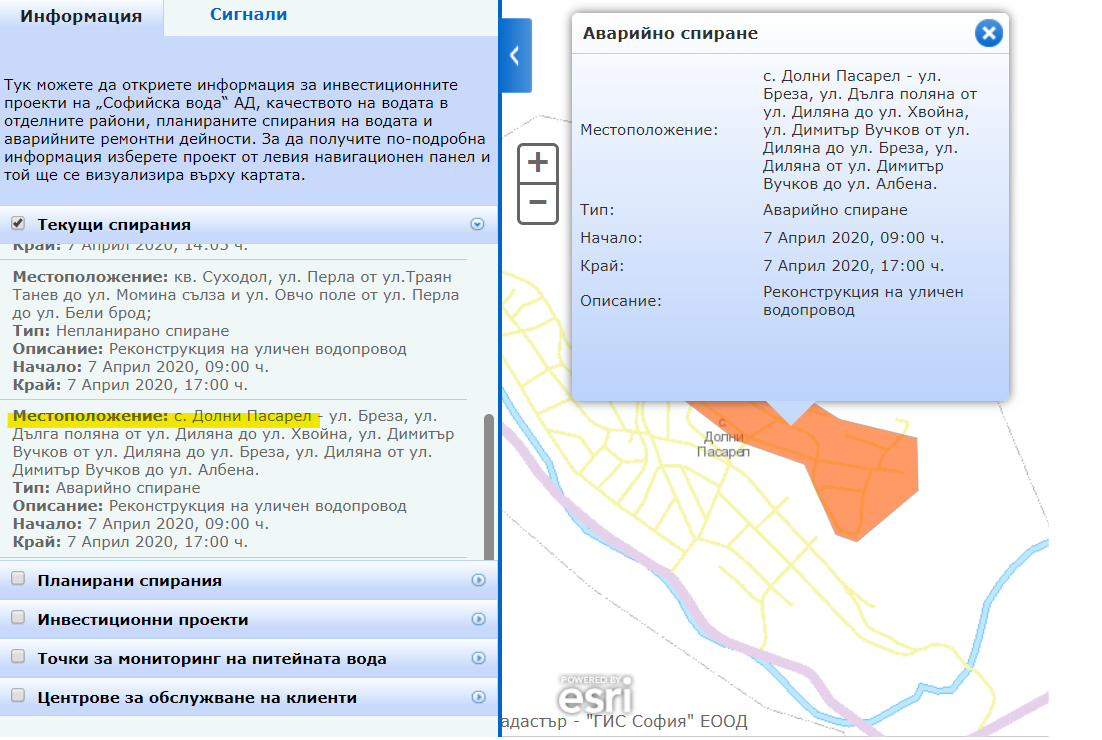This screenshot has height=740, width=1102.
Task: Collapse the Текущи спирания section arrow
Action: (477, 224)
